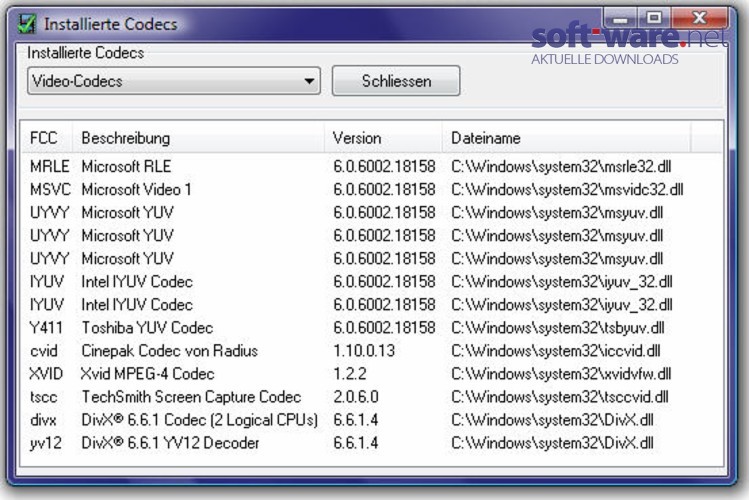Viewport: 749px width, 500px height.
Task: Select the MRLE row FCC cell
Action: tap(50, 166)
